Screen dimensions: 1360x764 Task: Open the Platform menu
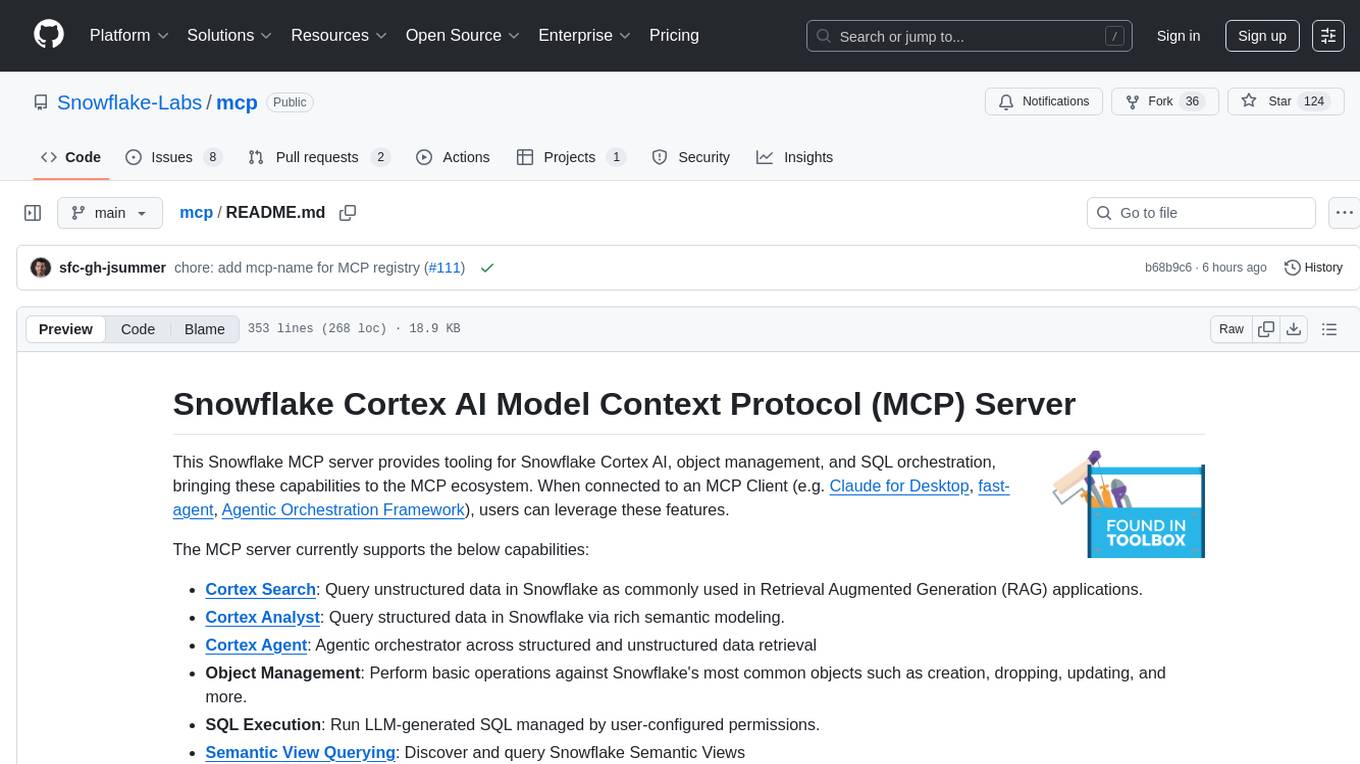(x=129, y=35)
